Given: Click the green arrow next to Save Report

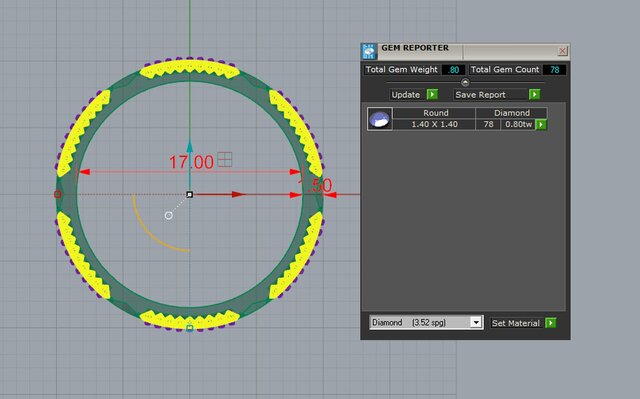Looking at the screenshot, I should 534,95.
